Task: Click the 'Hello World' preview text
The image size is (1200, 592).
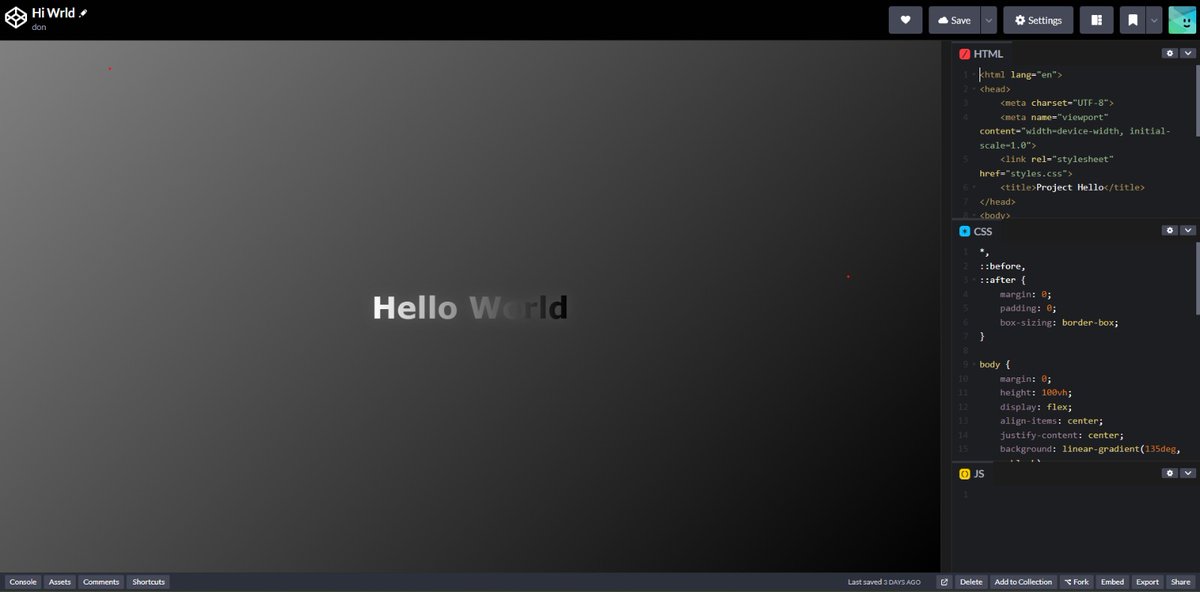Action: point(470,308)
